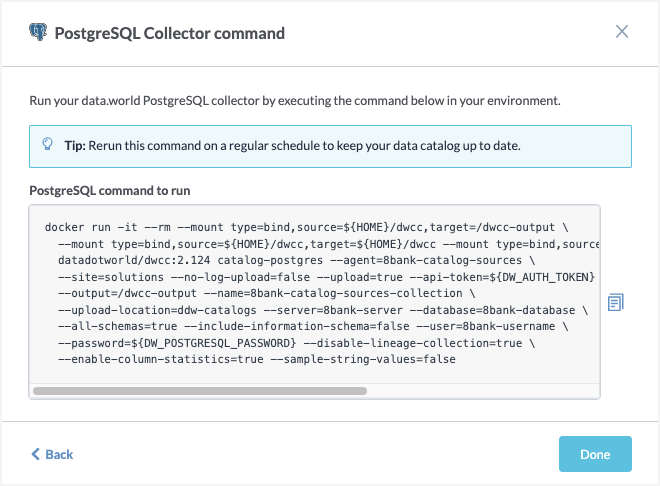Click the "--enable-column-statistics=true" command line
660x486 pixels.
257,359
